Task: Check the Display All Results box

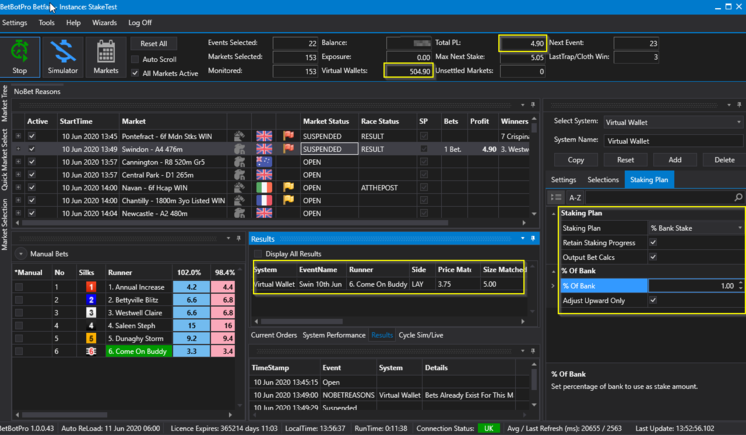Action: pos(258,254)
